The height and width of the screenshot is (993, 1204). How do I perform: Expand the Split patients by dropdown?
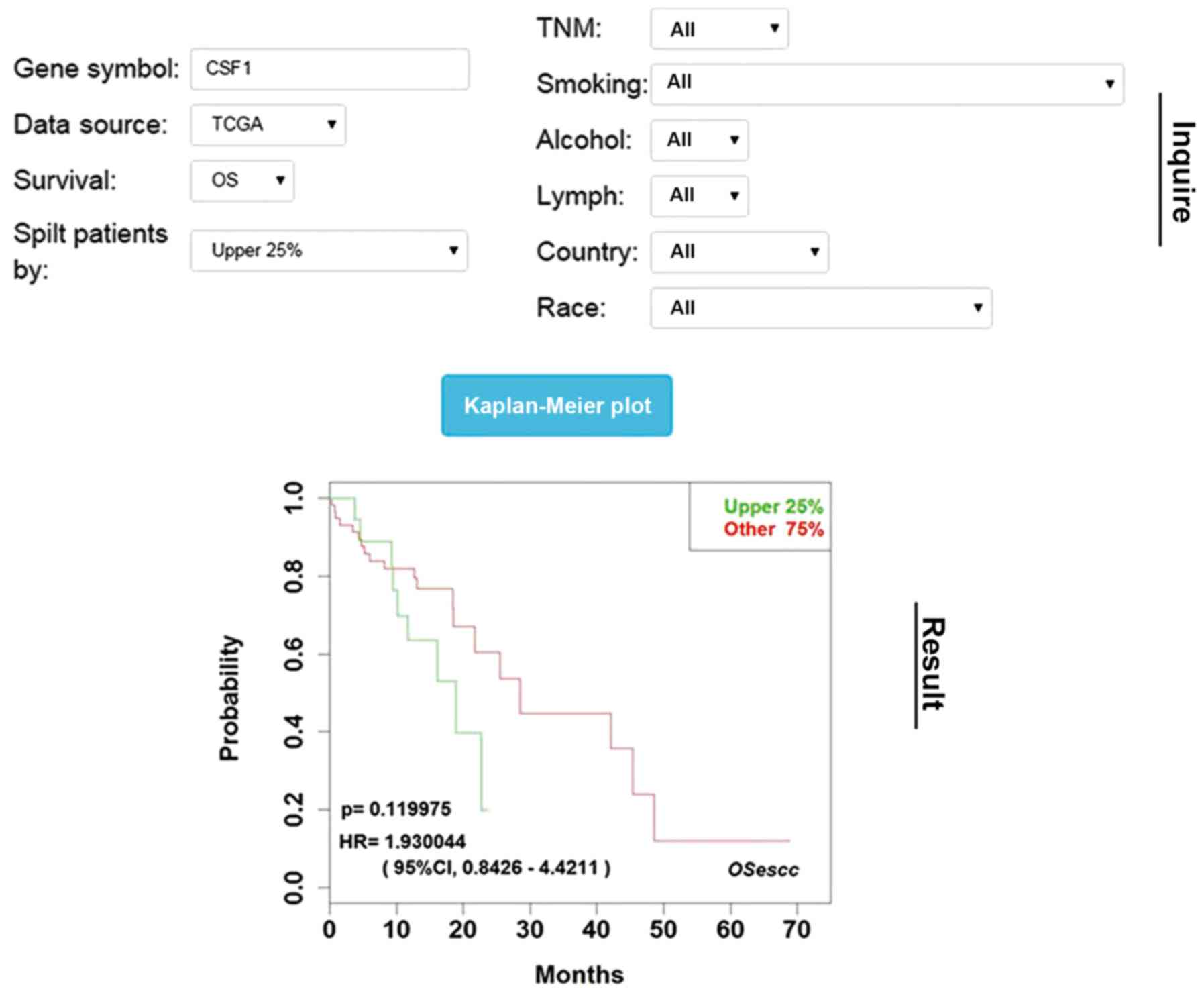329,251
